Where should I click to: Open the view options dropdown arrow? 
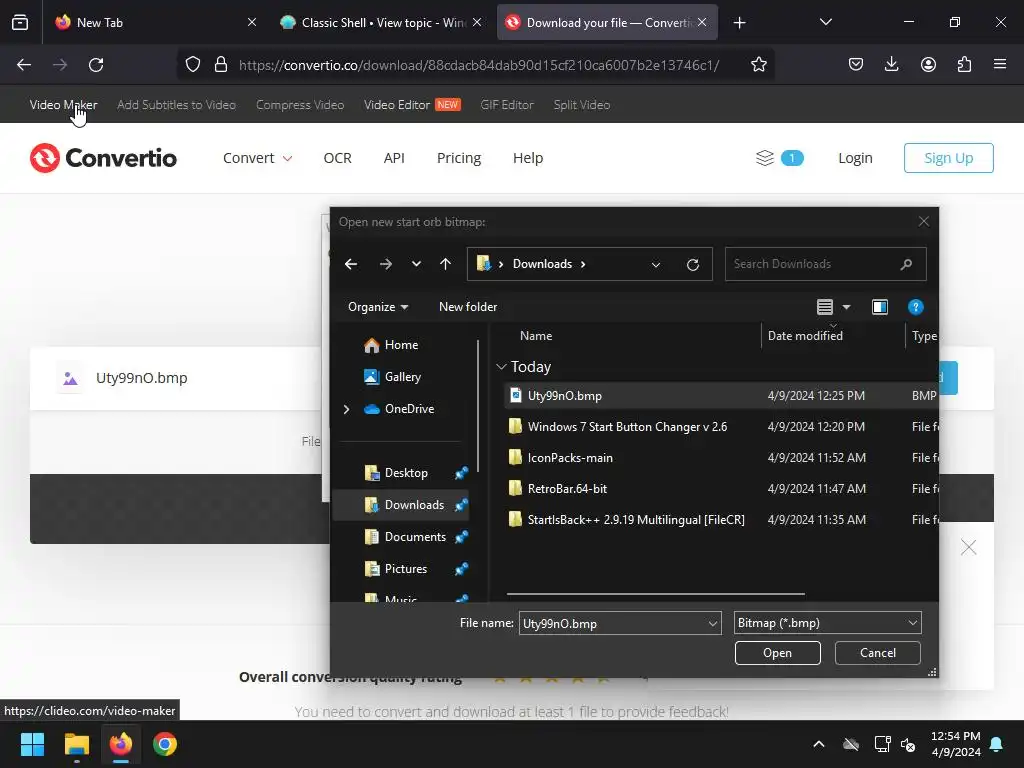click(846, 307)
